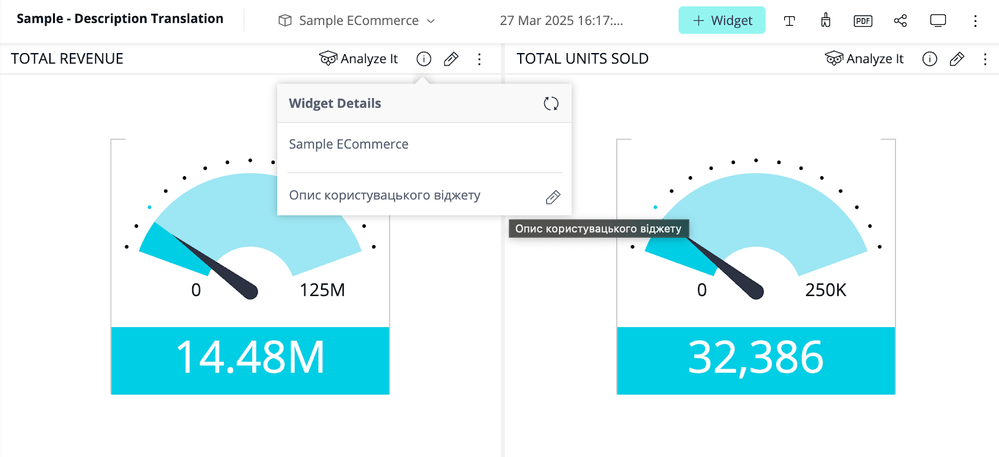Click the refresh icon in Widget Details

(x=551, y=103)
